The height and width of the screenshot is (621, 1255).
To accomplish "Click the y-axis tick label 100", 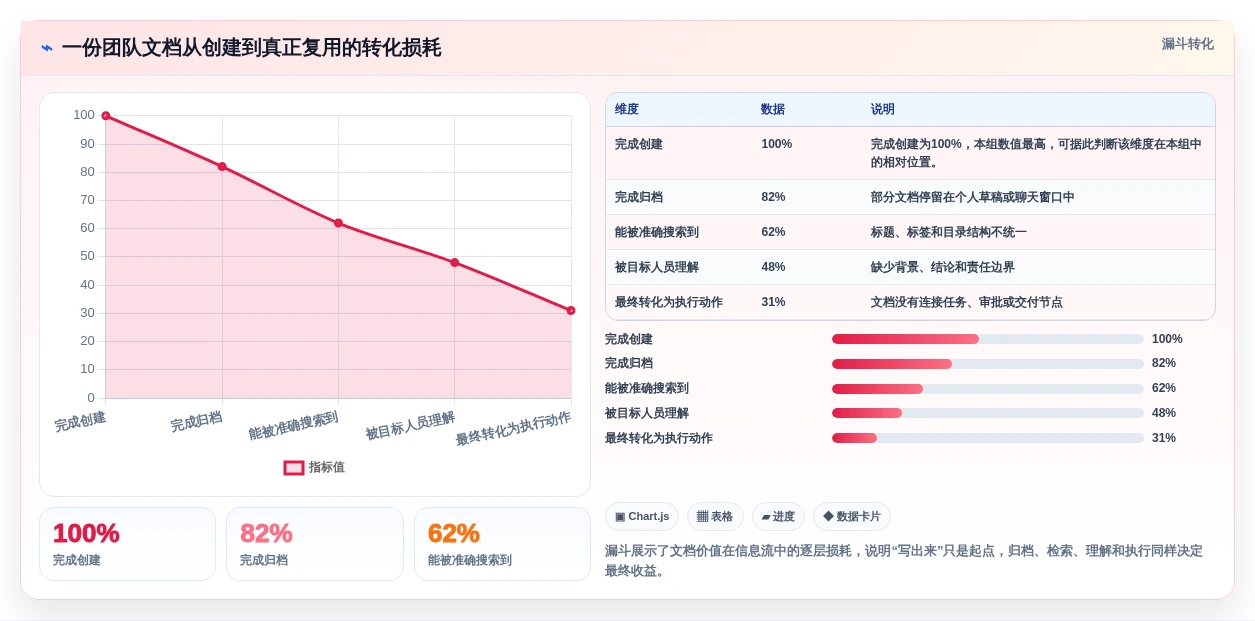I will click(84, 115).
